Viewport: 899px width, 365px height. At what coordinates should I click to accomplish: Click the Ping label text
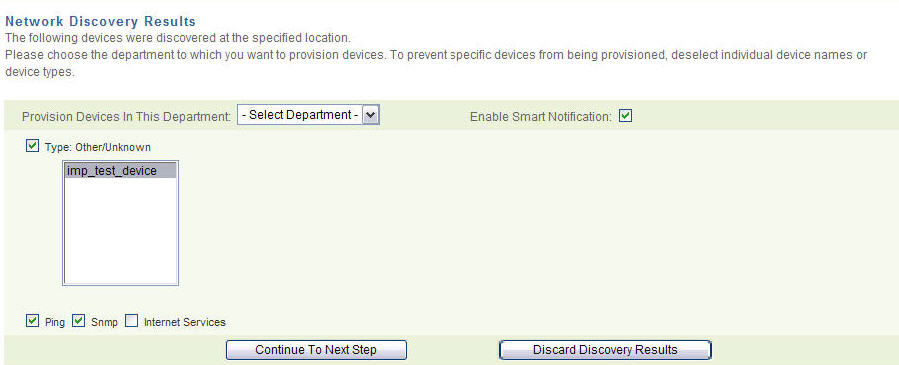click(x=54, y=323)
